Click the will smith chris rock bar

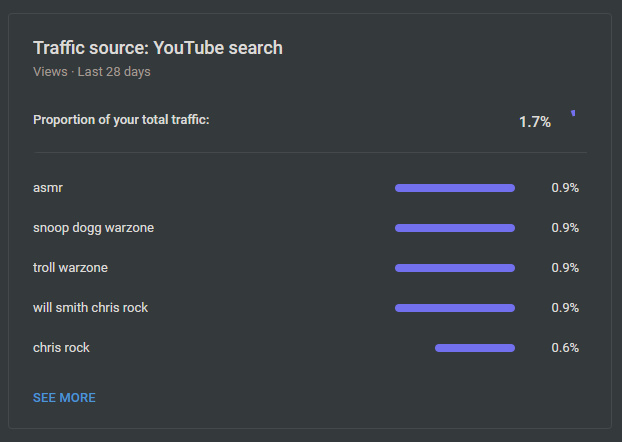tap(455, 308)
